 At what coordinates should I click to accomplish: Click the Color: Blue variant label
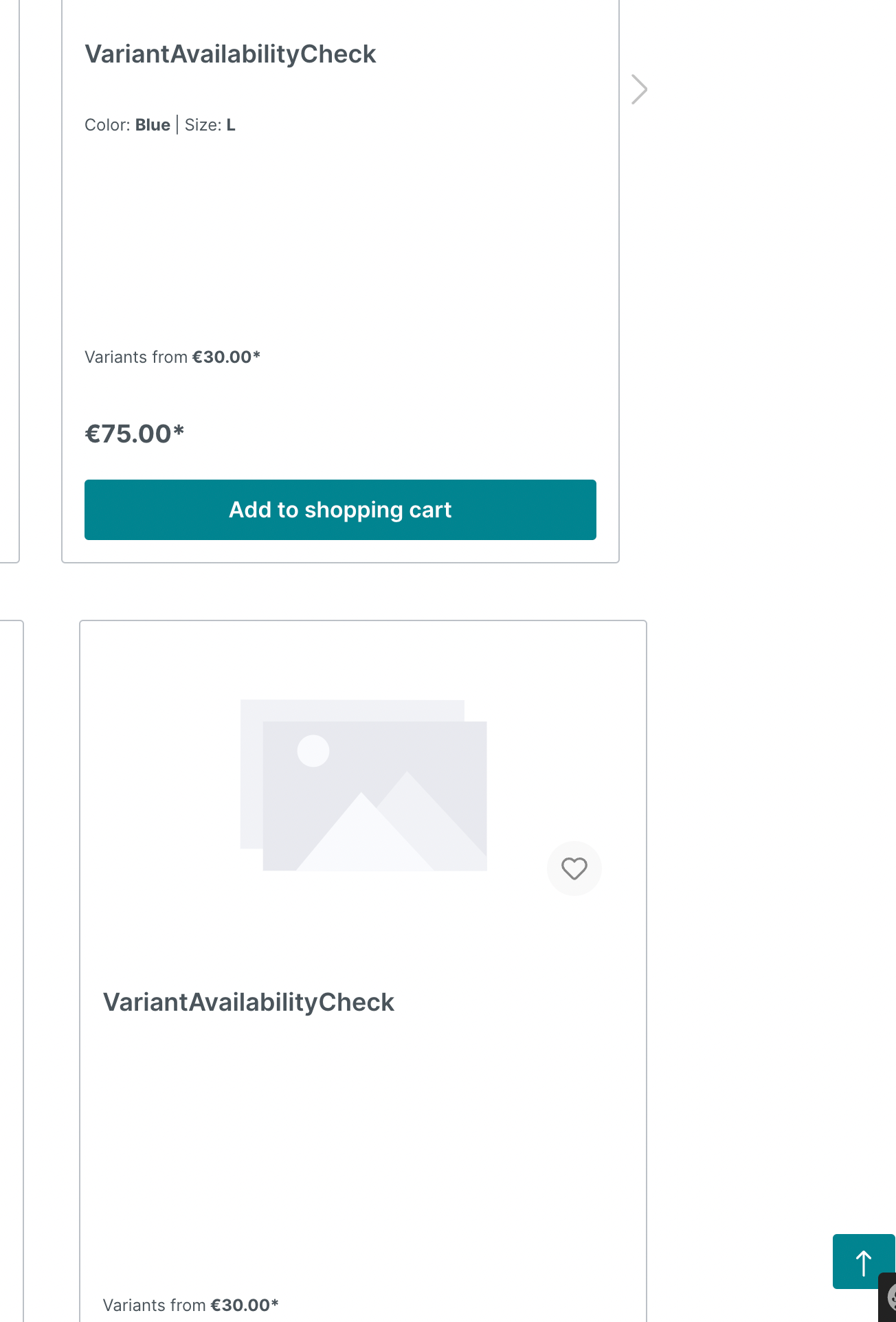pyautogui.click(x=127, y=125)
